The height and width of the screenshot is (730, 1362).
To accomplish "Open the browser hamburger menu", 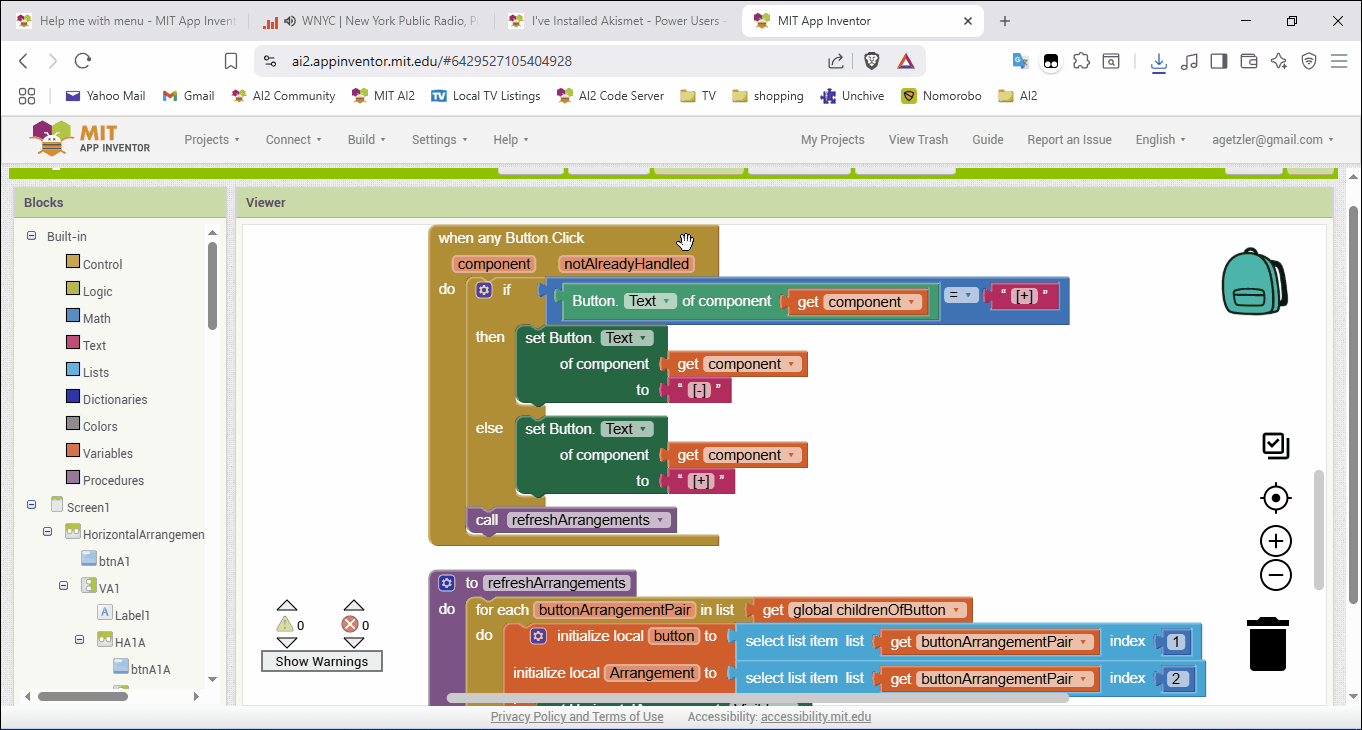I will (1340, 61).
